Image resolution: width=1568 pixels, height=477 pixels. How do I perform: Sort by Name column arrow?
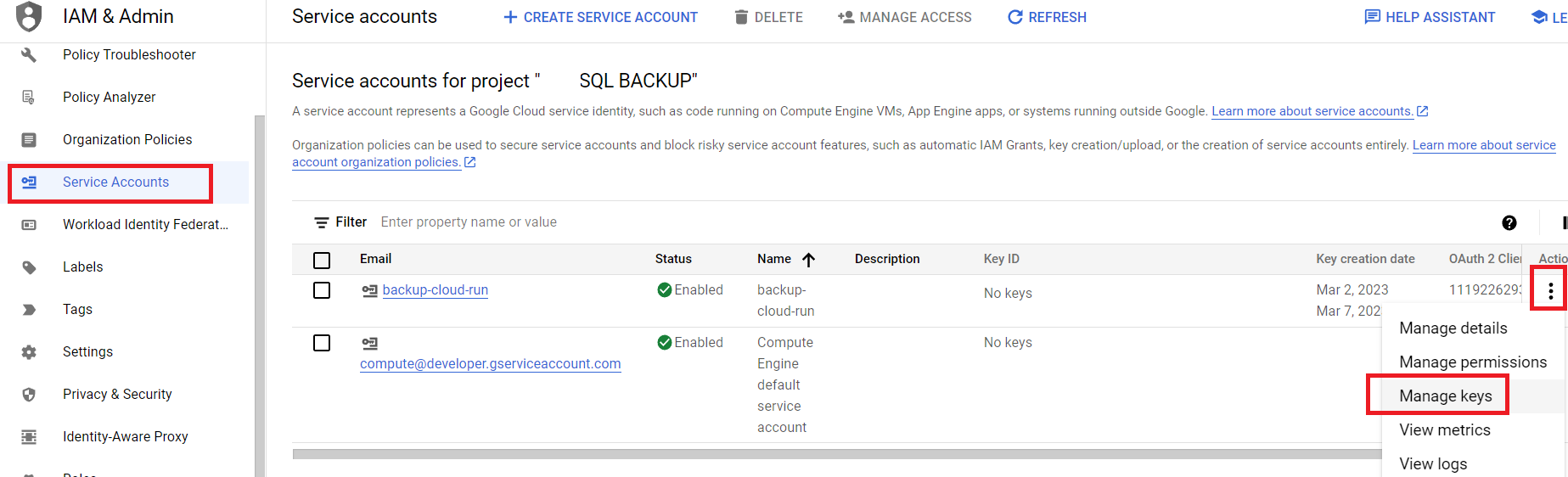[808, 260]
